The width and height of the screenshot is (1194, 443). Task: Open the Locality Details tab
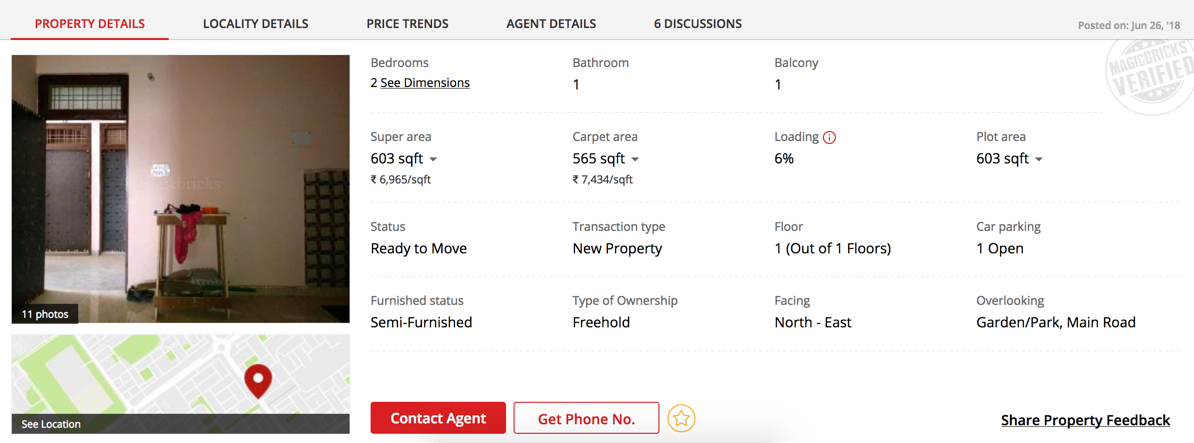pos(255,23)
